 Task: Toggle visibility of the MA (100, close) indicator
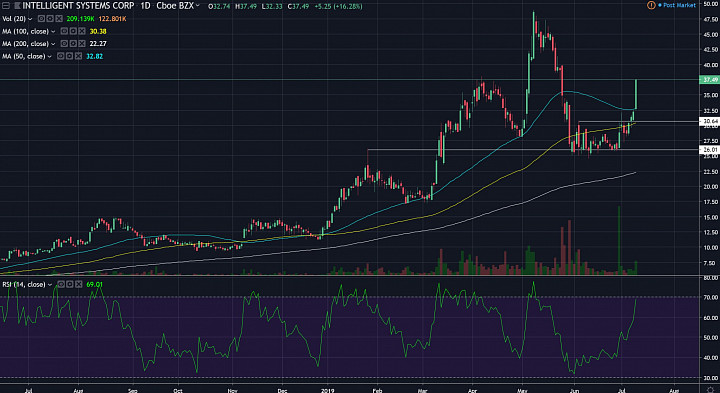(64, 31)
